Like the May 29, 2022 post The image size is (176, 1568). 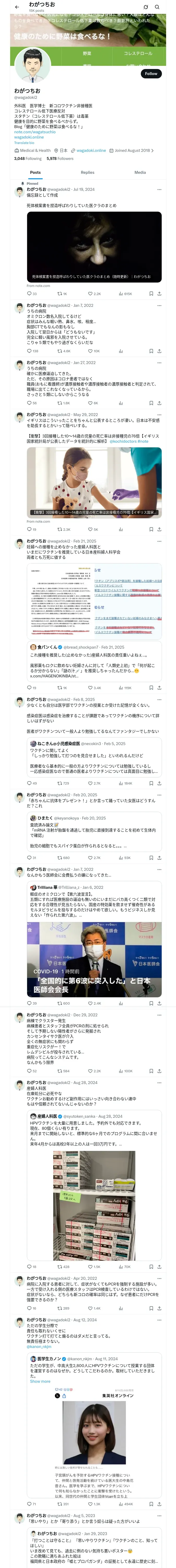(90, 529)
